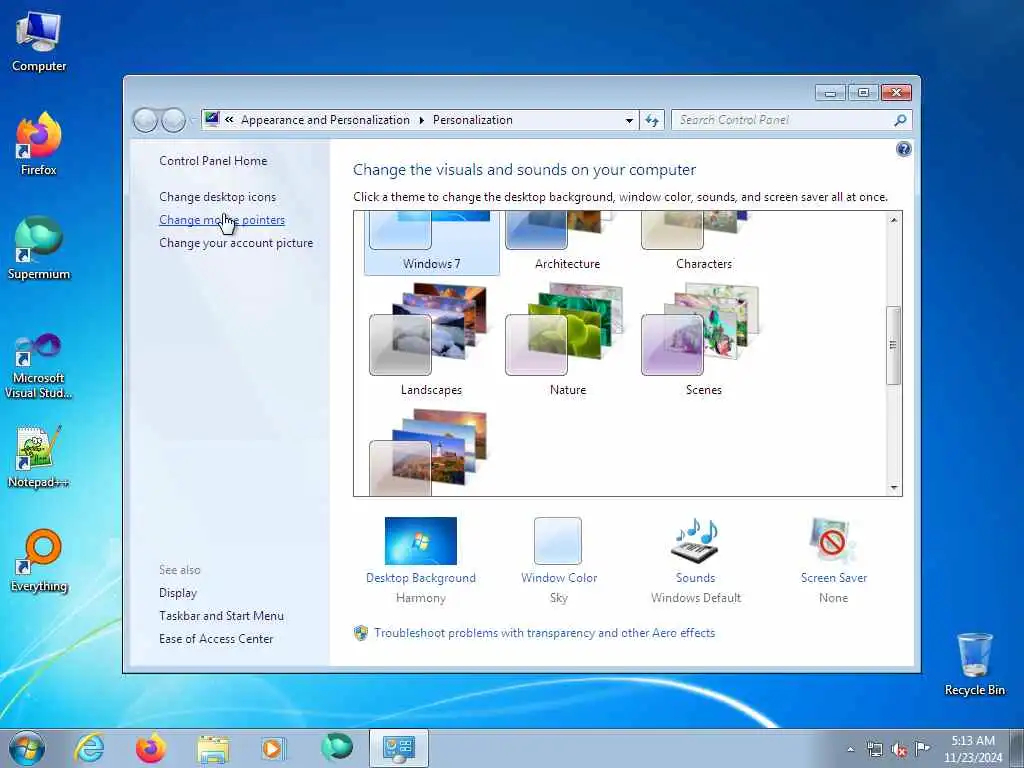
Task: Open the Screen Saver icon
Action: [832, 541]
